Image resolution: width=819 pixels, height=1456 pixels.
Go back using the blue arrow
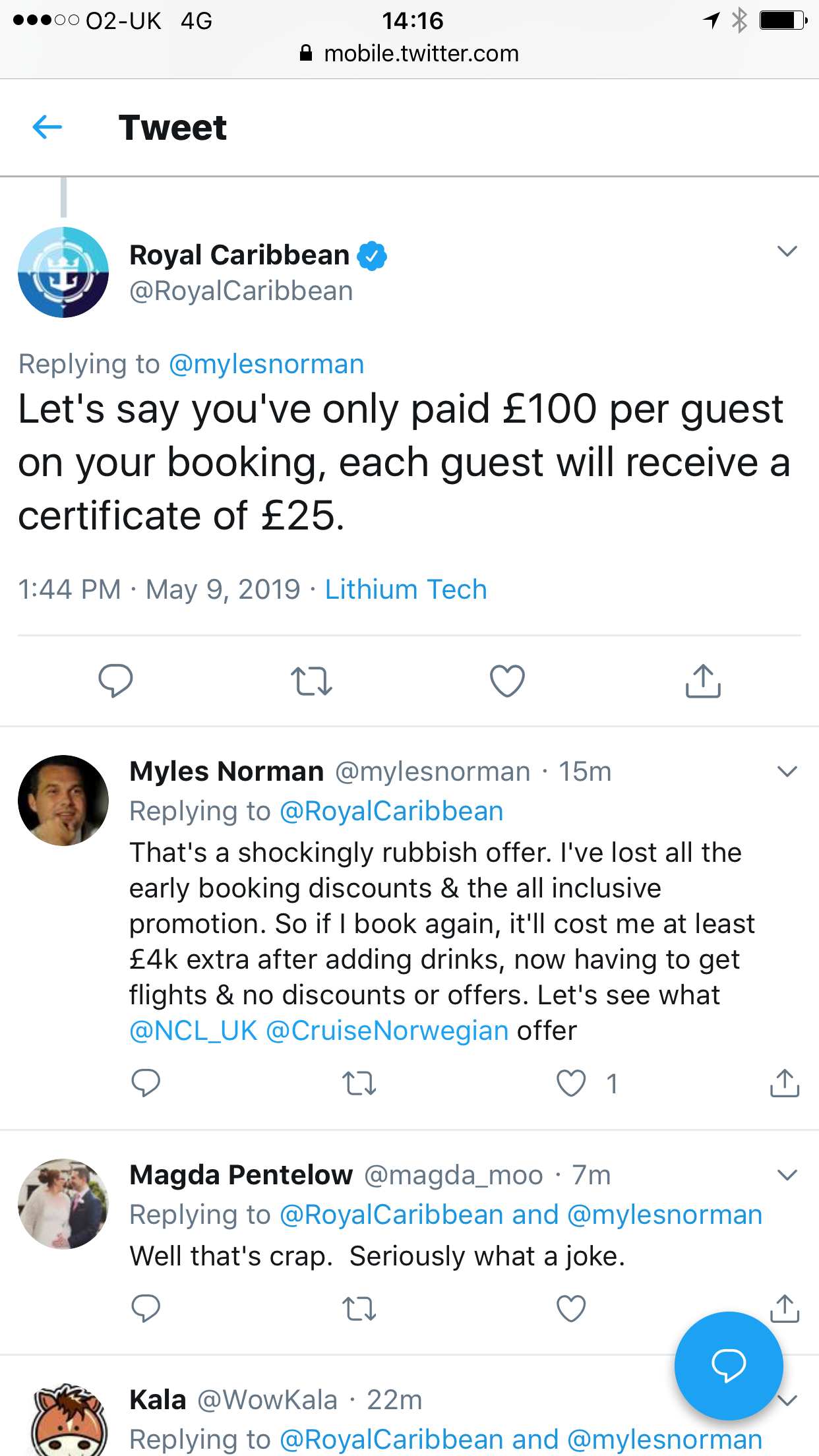tap(47, 127)
